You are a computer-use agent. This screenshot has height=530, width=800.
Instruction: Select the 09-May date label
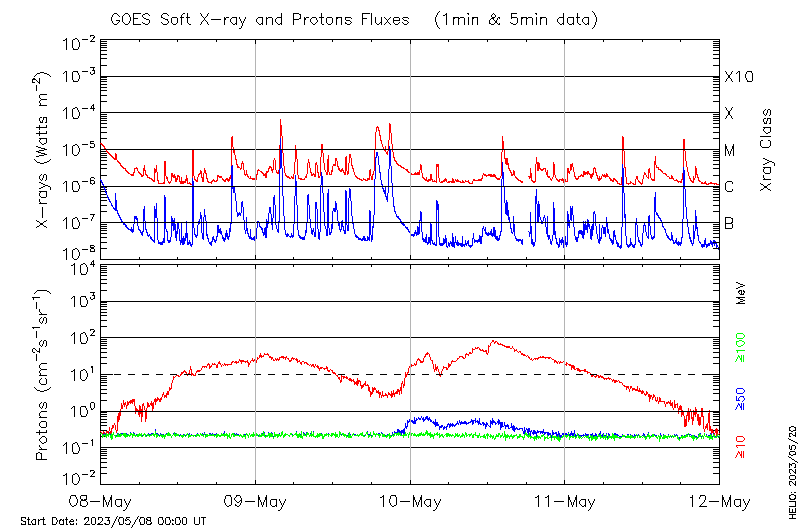255,500
